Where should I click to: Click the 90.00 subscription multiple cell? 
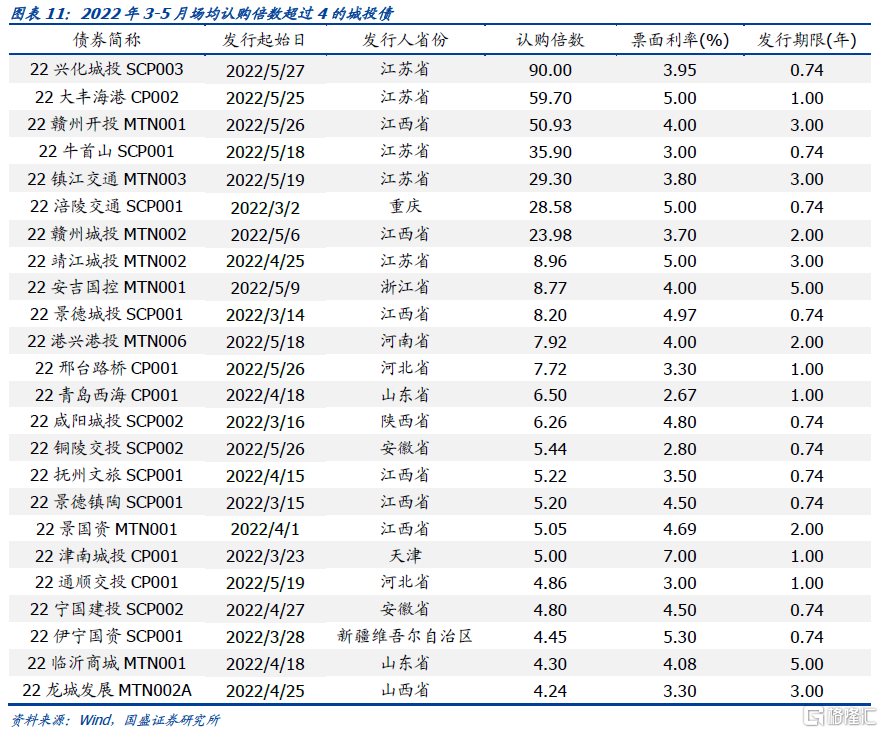(x=550, y=71)
